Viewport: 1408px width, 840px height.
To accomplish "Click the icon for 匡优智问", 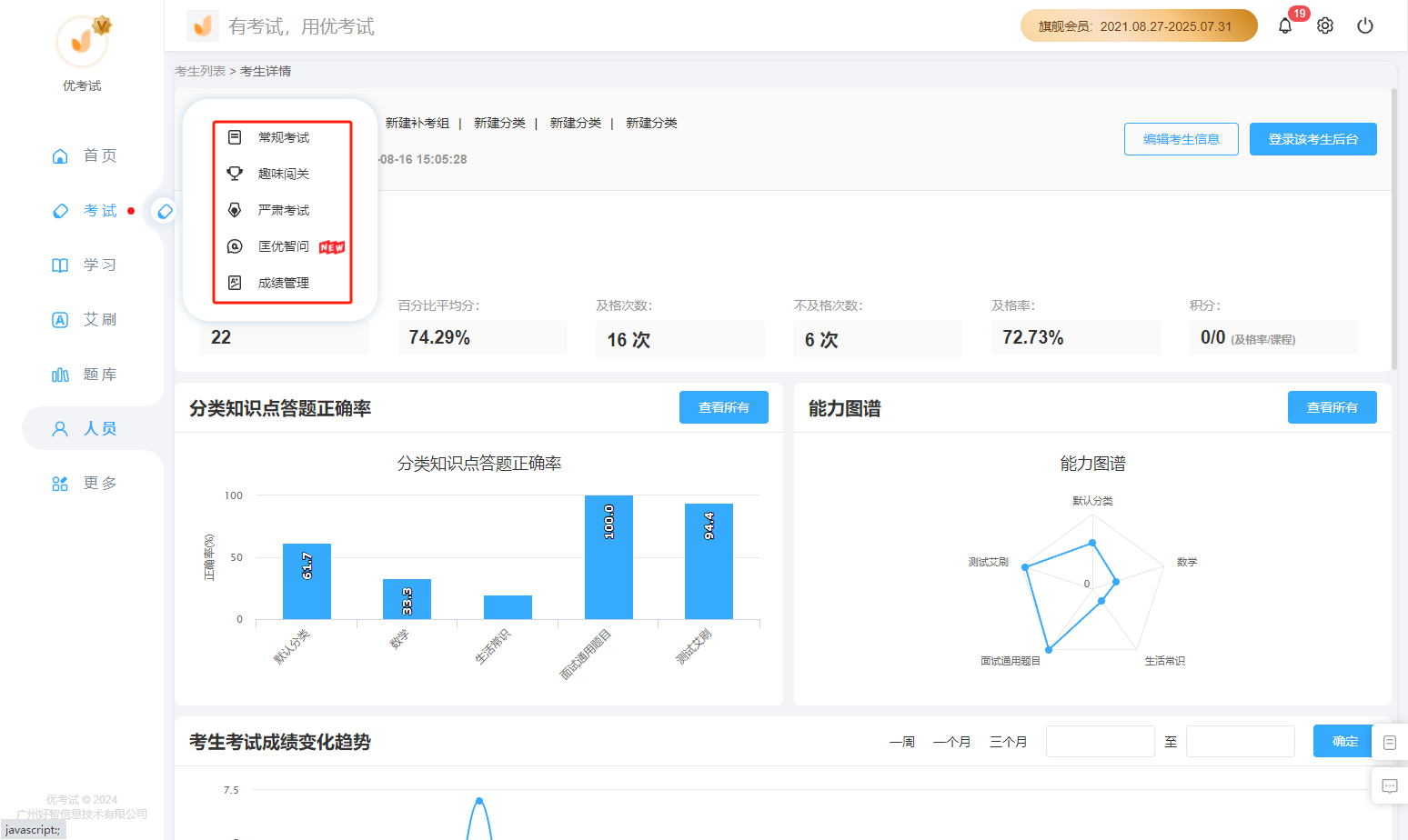I will click(235, 246).
